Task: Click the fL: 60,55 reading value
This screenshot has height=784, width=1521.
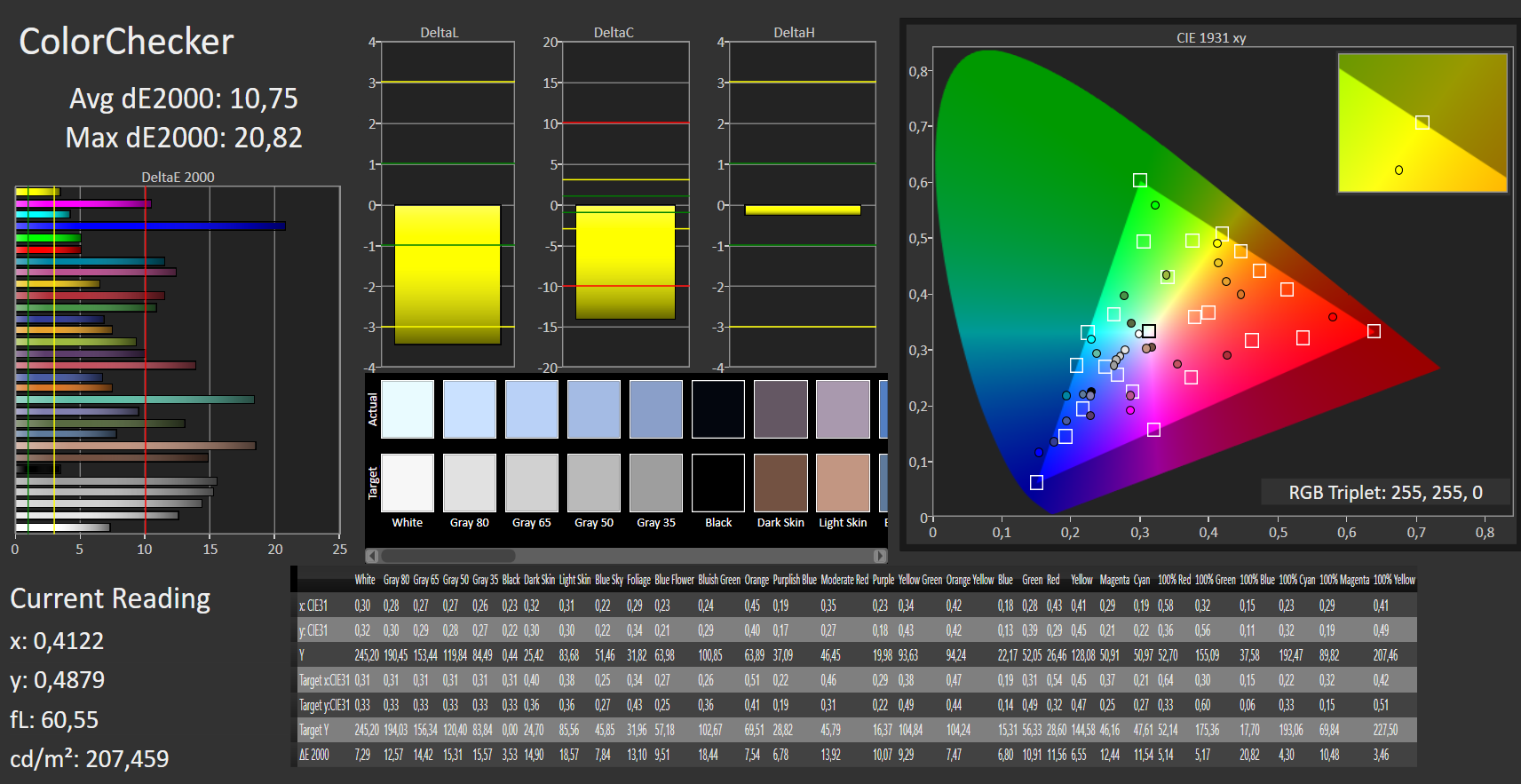Action: pyautogui.click(x=54, y=720)
